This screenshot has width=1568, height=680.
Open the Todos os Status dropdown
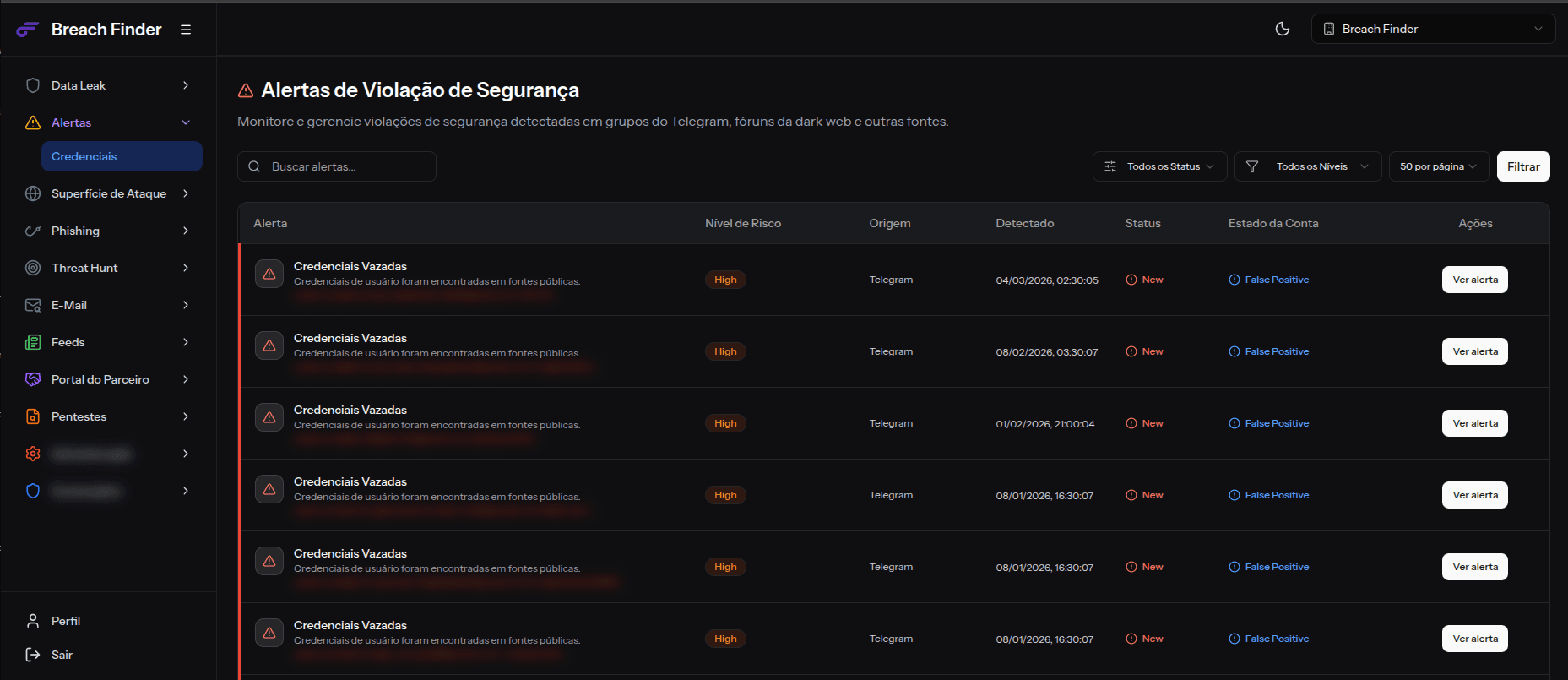coord(1159,166)
